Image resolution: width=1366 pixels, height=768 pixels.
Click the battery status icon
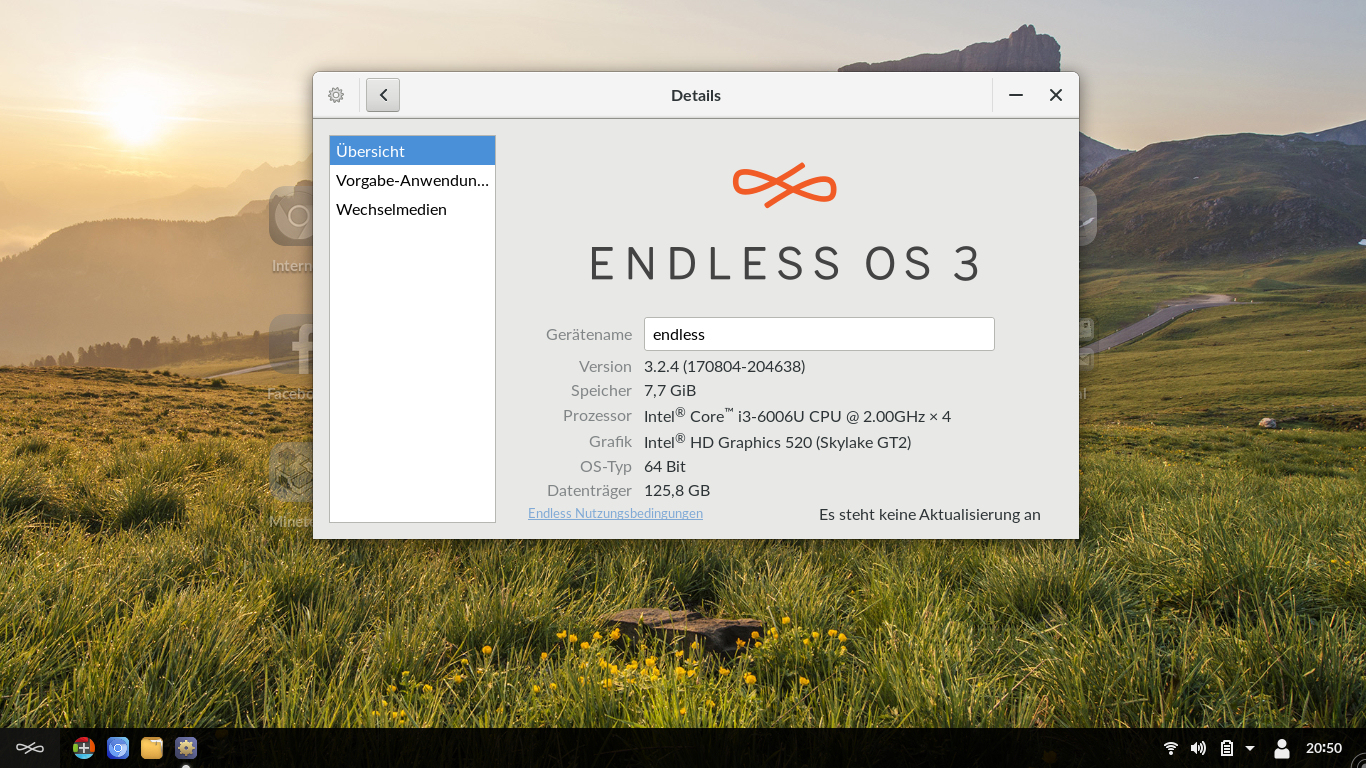coord(1226,748)
